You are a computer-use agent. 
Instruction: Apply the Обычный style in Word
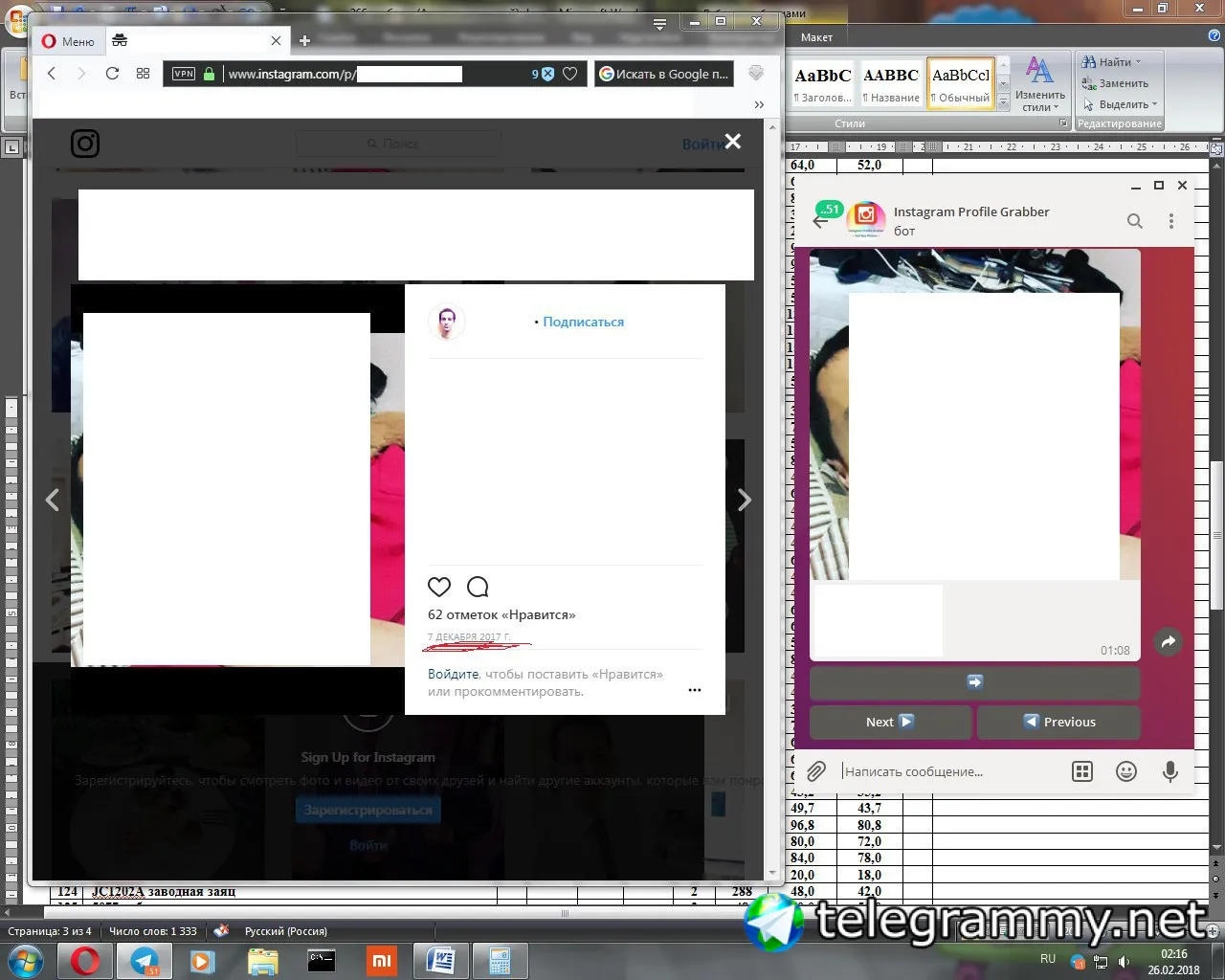(x=961, y=82)
